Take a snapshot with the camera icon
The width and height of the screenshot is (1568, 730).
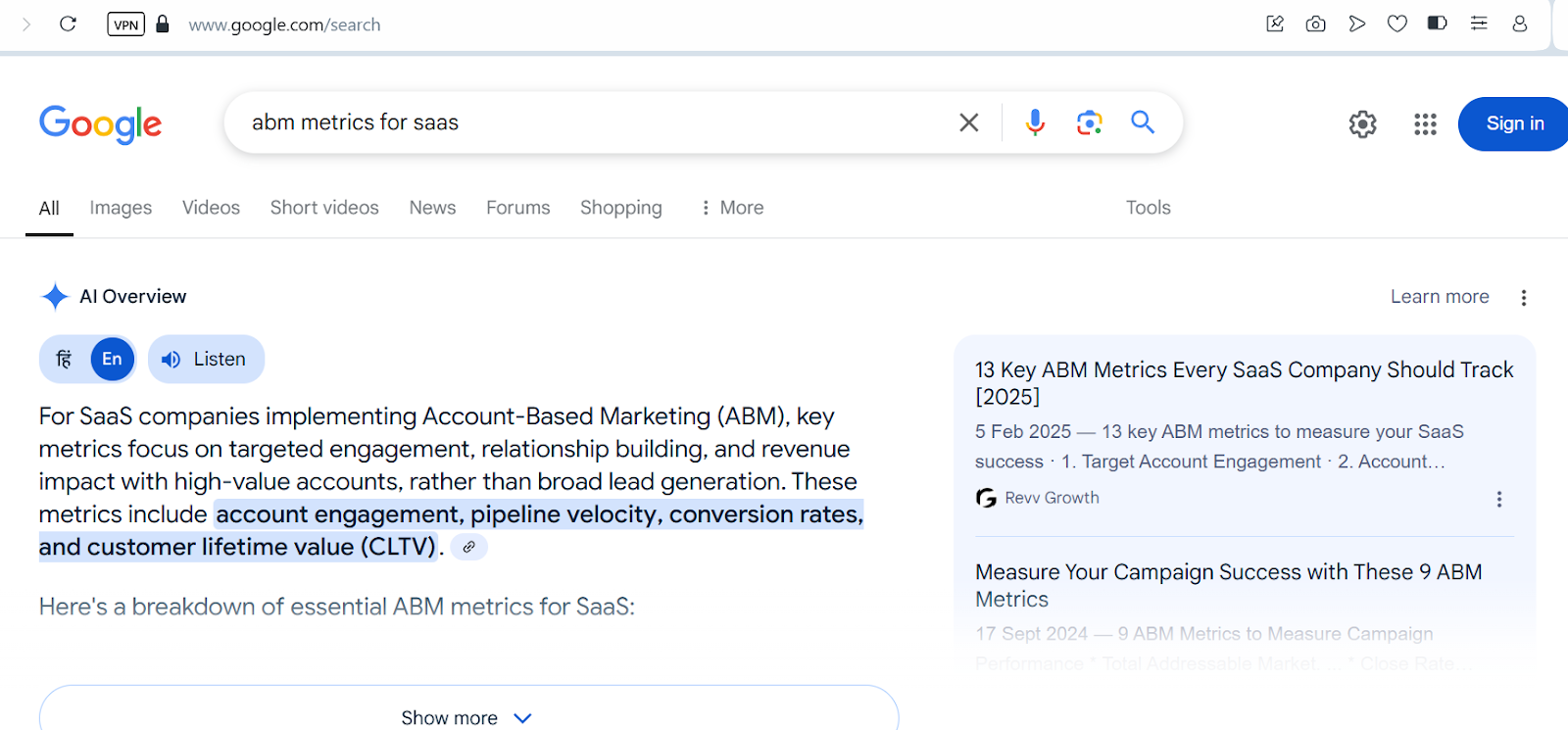[x=1316, y=24]
